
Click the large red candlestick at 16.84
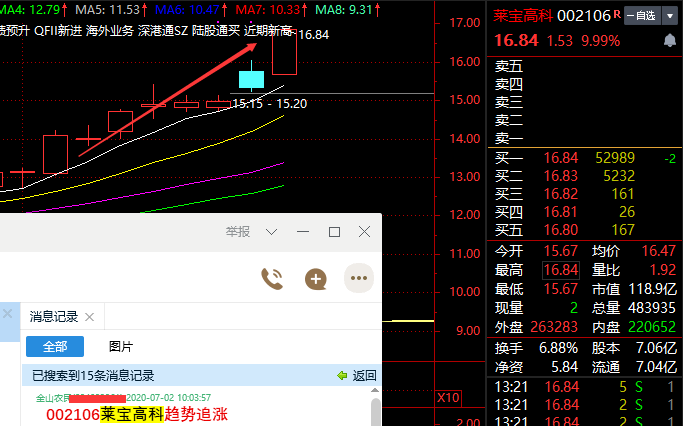pyautogui.click(x=284, y=52)
